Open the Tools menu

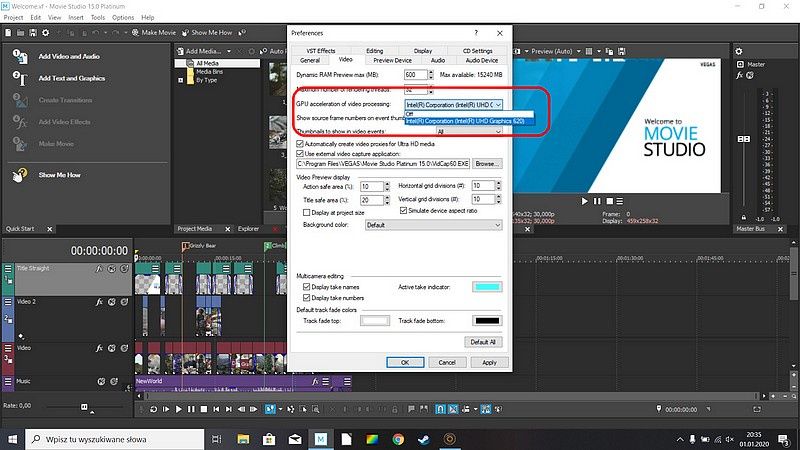pyautogui.click(x=98, y=17)
